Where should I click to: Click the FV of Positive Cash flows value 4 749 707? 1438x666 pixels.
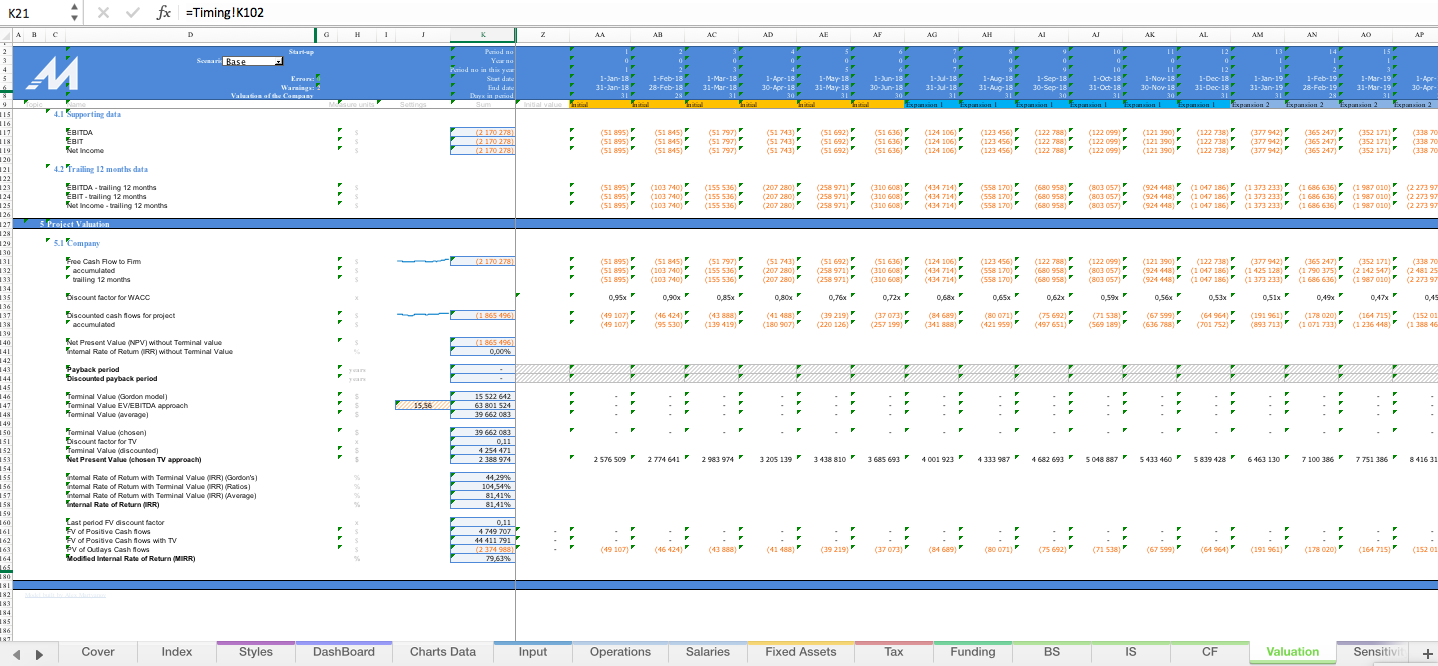point(483,531)
